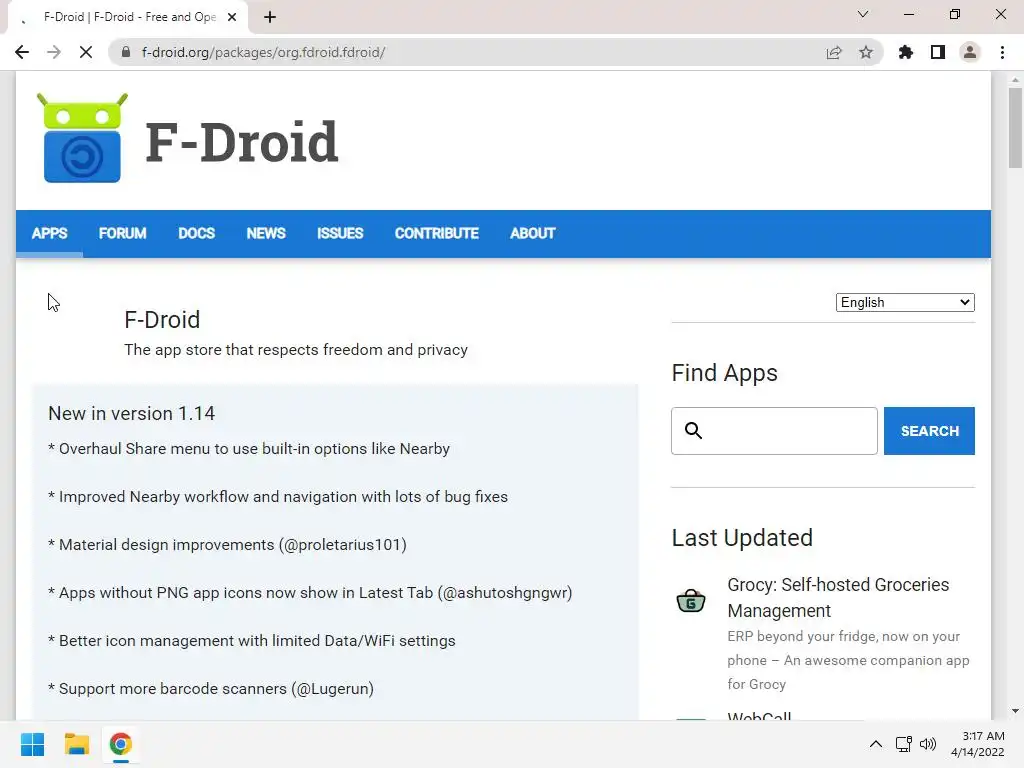Image resolution: width=1024 pixels, height=768 pixels.
Task: Click the browser tab titled F-Droid
Action: [129, 17]
